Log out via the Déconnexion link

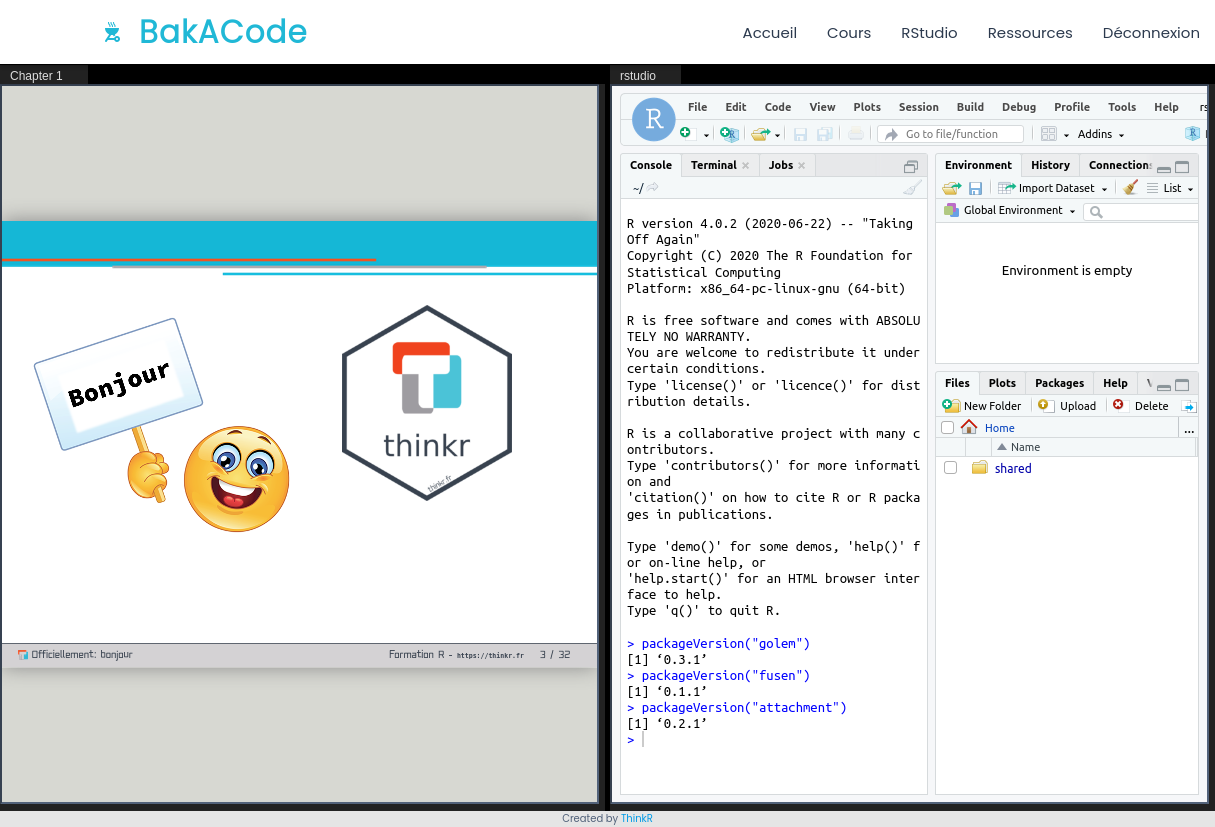click(1151, 33)
